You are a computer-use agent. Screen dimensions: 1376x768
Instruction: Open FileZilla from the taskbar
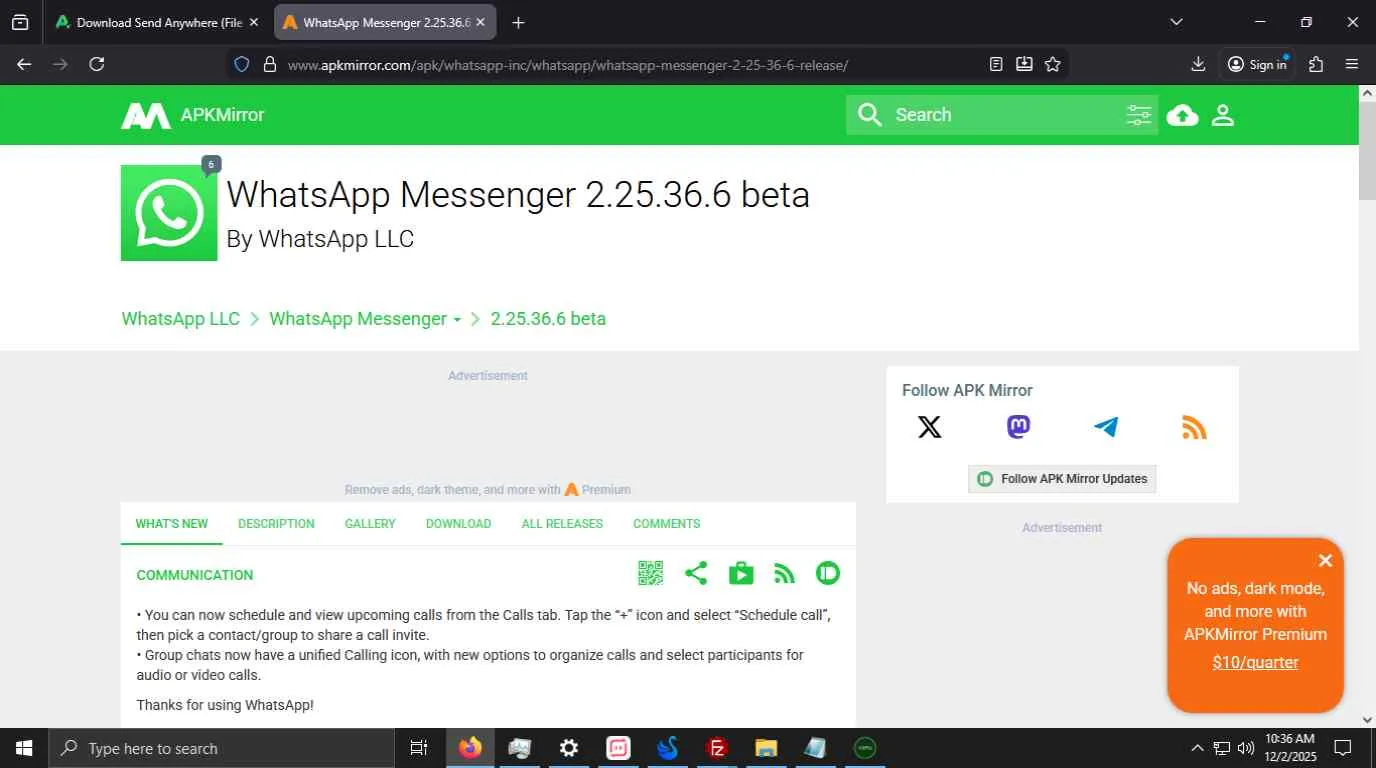click(x=717, y=748)
